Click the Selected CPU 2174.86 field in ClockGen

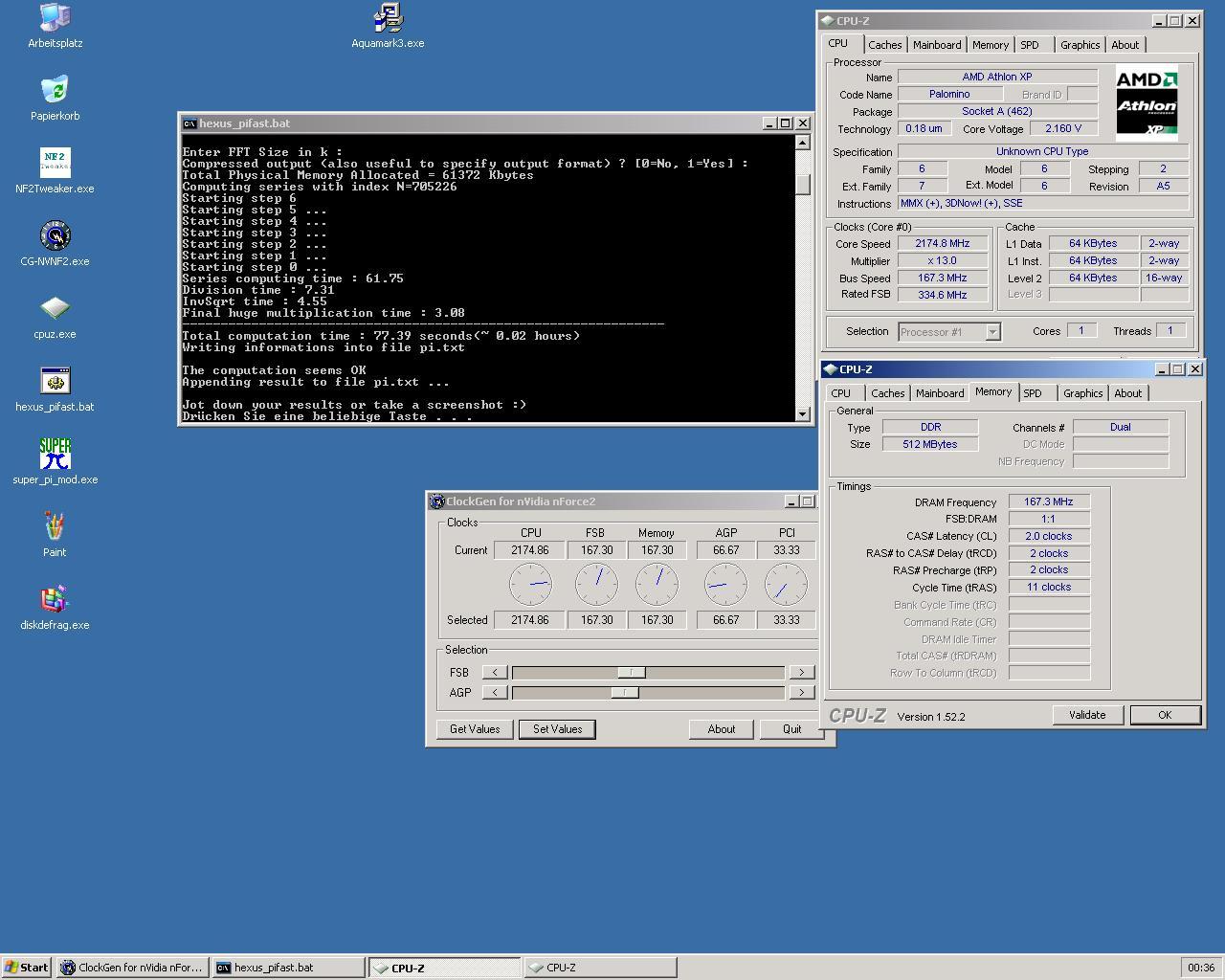(x=530, y=620)
